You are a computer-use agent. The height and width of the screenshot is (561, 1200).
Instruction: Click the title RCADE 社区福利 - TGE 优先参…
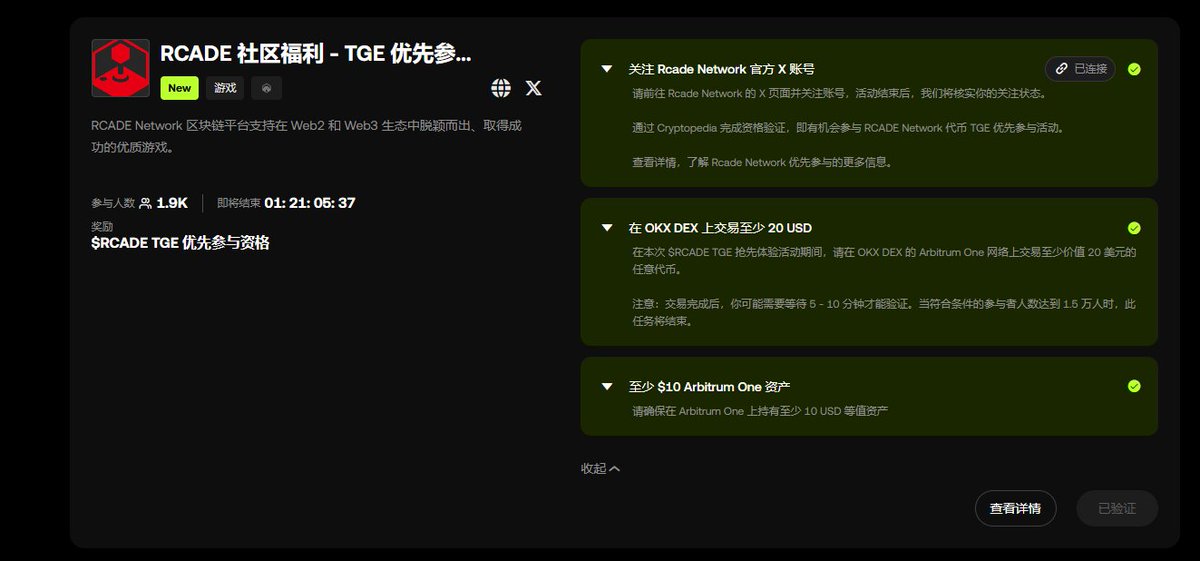pos(315,54)
